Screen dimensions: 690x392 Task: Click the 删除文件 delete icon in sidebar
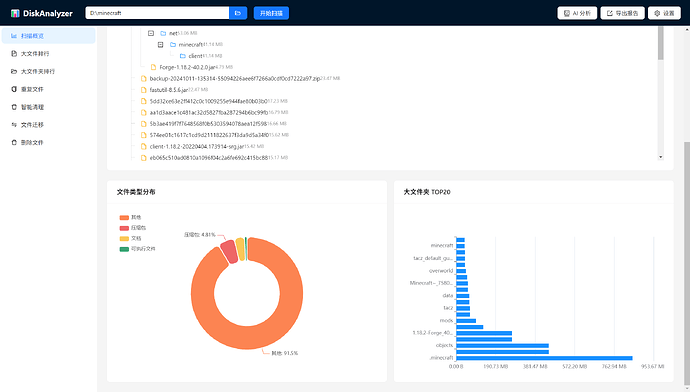(14, 143)
